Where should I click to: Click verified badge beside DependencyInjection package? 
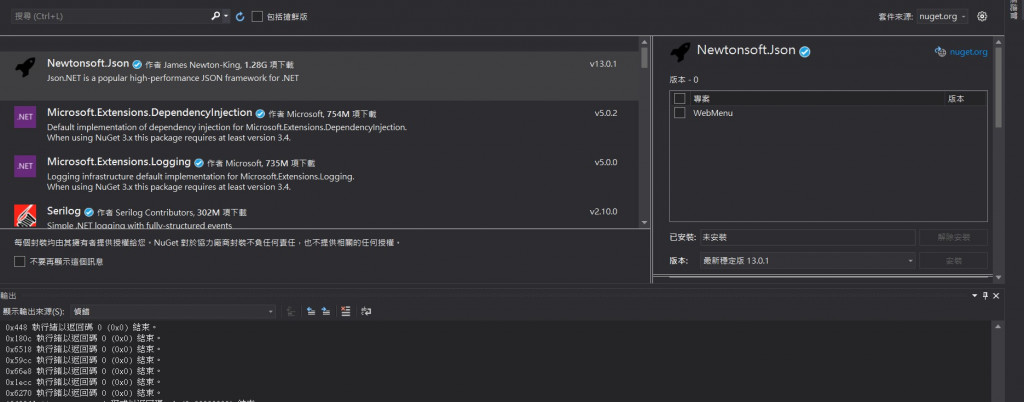[260, 114]
